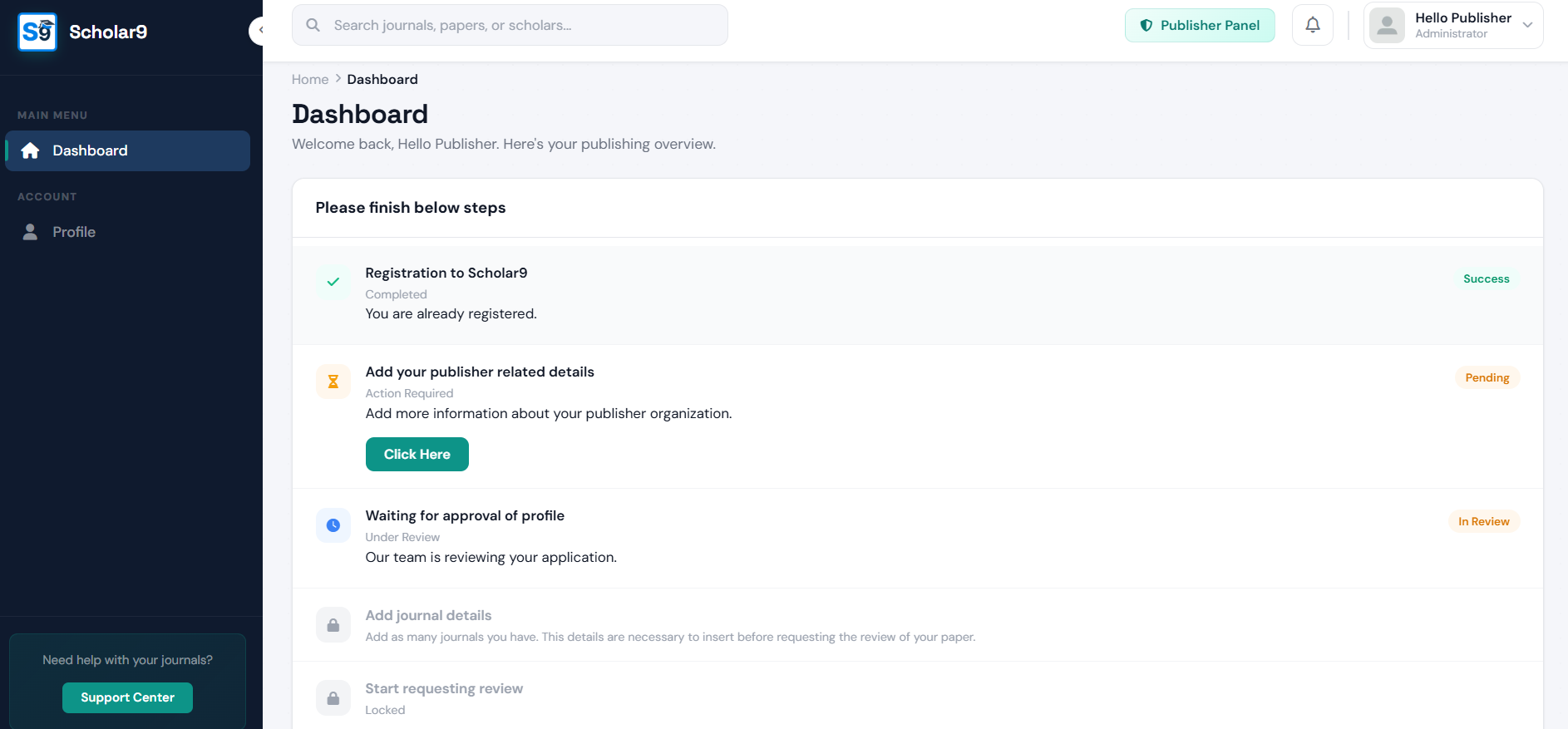Click the clock icon for profile approval
1568x729 pixels.
(333, 525)
